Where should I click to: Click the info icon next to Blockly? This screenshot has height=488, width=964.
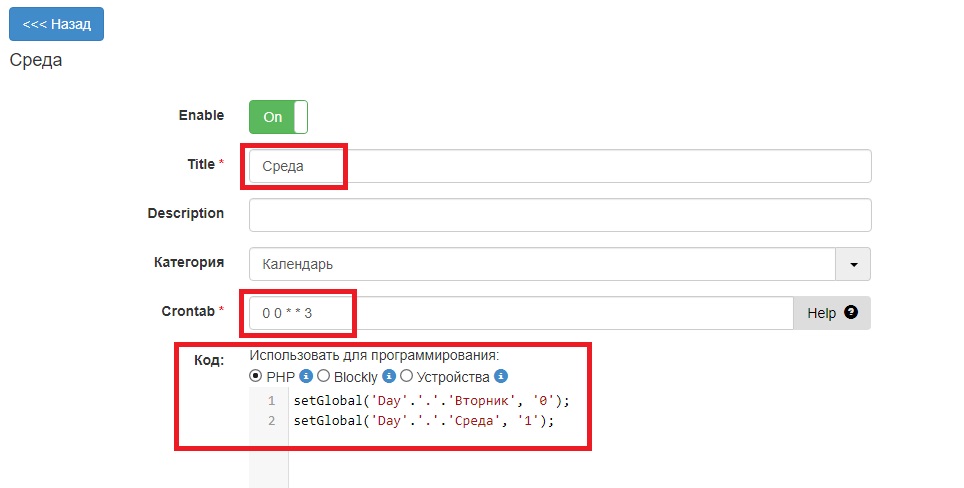(389, 377)
